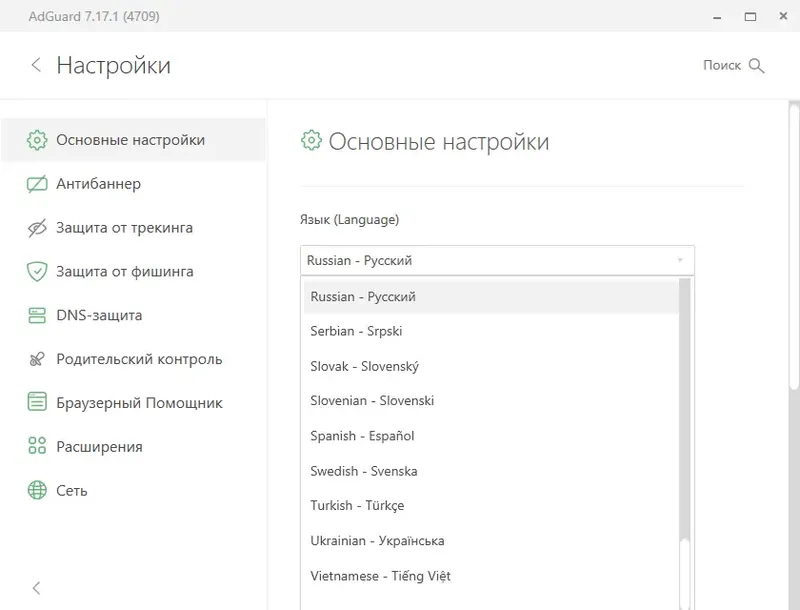Select Vietnamese - Tiếng Việt language
Viewport: 800px width, 610px height.
pyautogui.click(x=491, y=576)
